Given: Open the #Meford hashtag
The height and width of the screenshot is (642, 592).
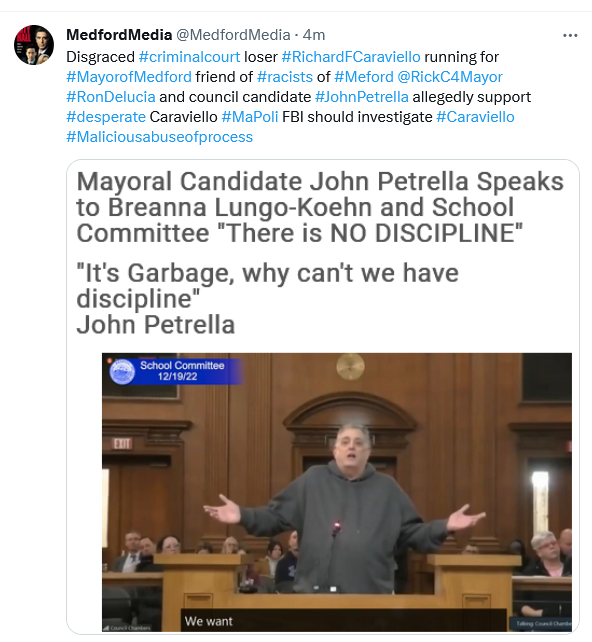Looking at the screenshot, I should tap(364, 77).
